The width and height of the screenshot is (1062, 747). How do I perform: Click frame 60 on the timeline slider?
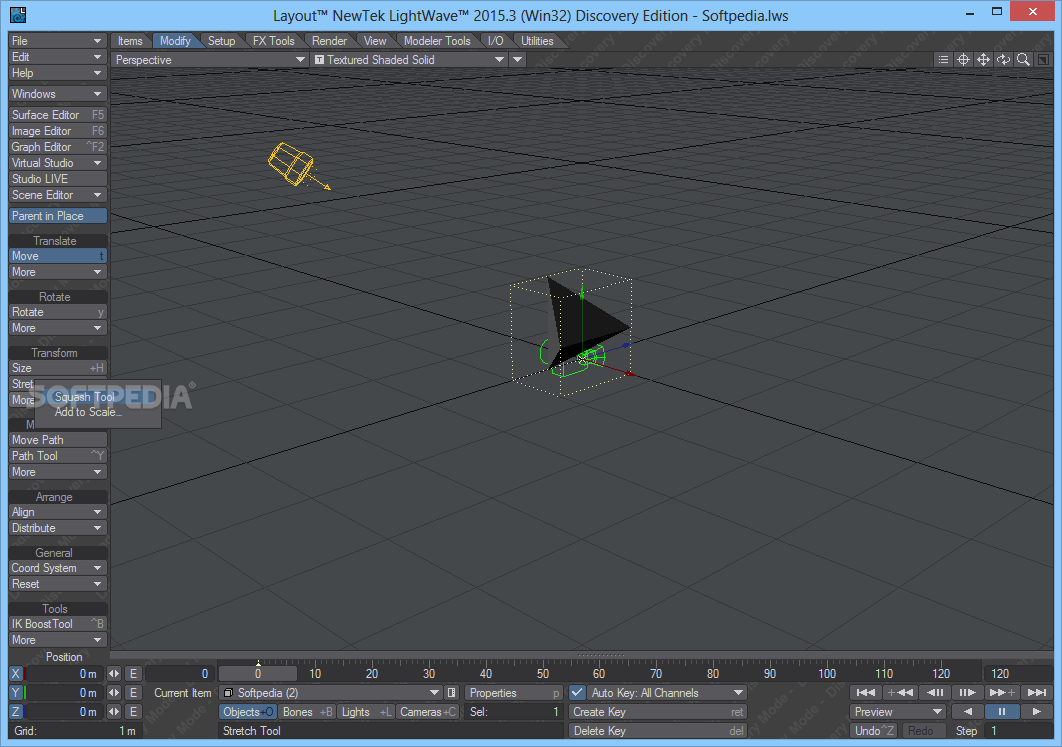pyautogui.click(x=599, y=674)
